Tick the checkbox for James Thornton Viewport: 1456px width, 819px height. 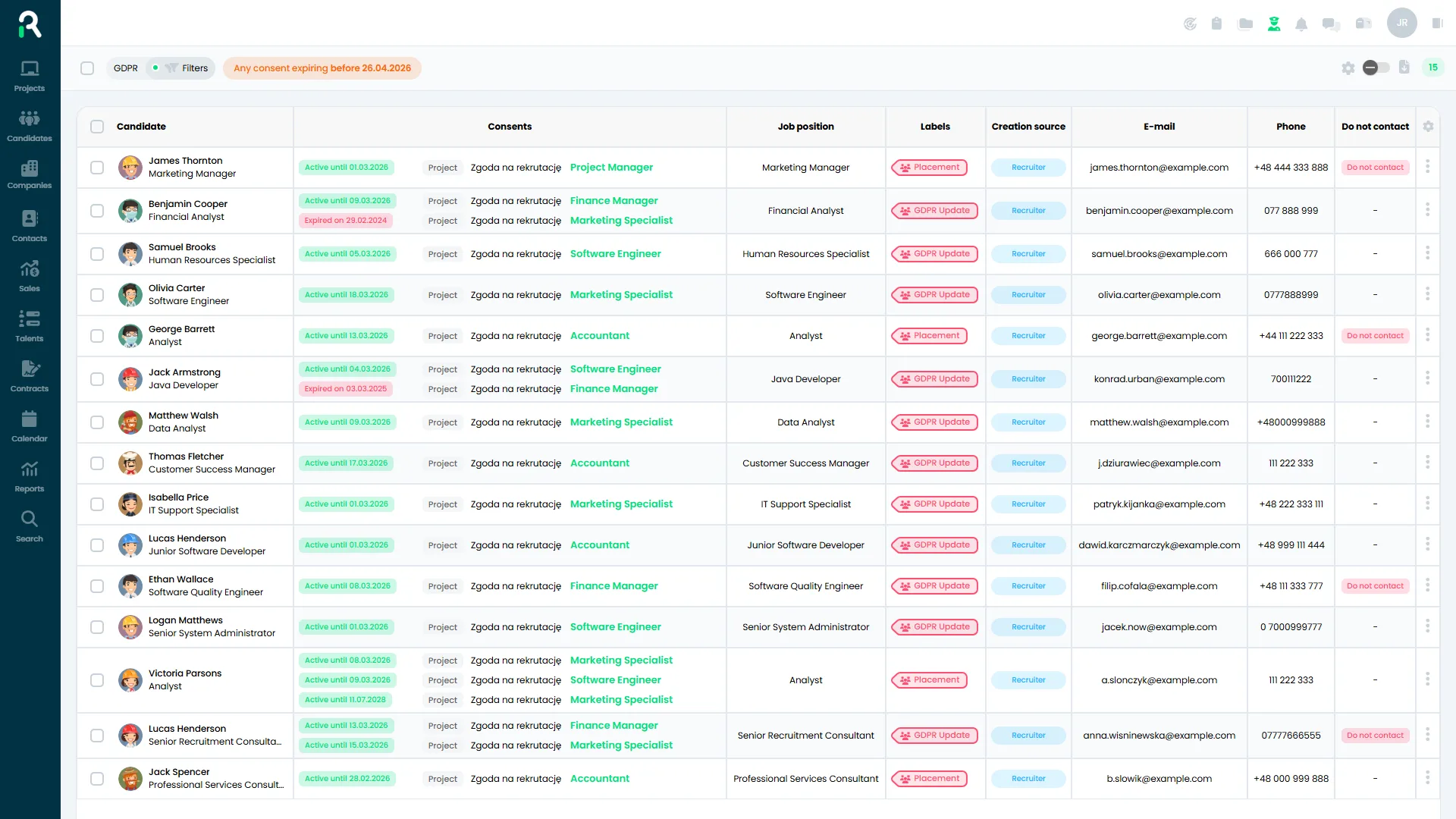tap(97, 168)
